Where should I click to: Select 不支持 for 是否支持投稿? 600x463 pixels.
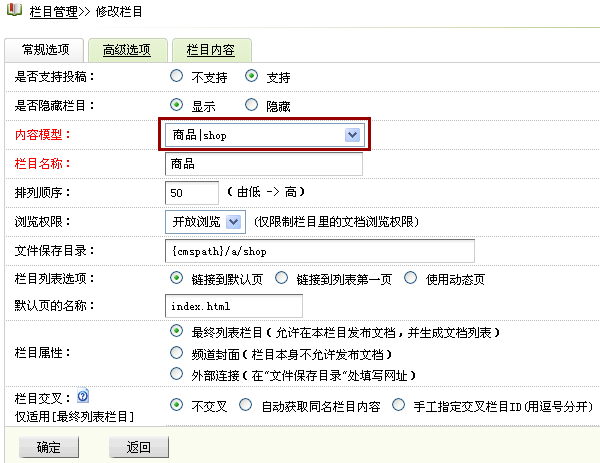click(177, 76)
